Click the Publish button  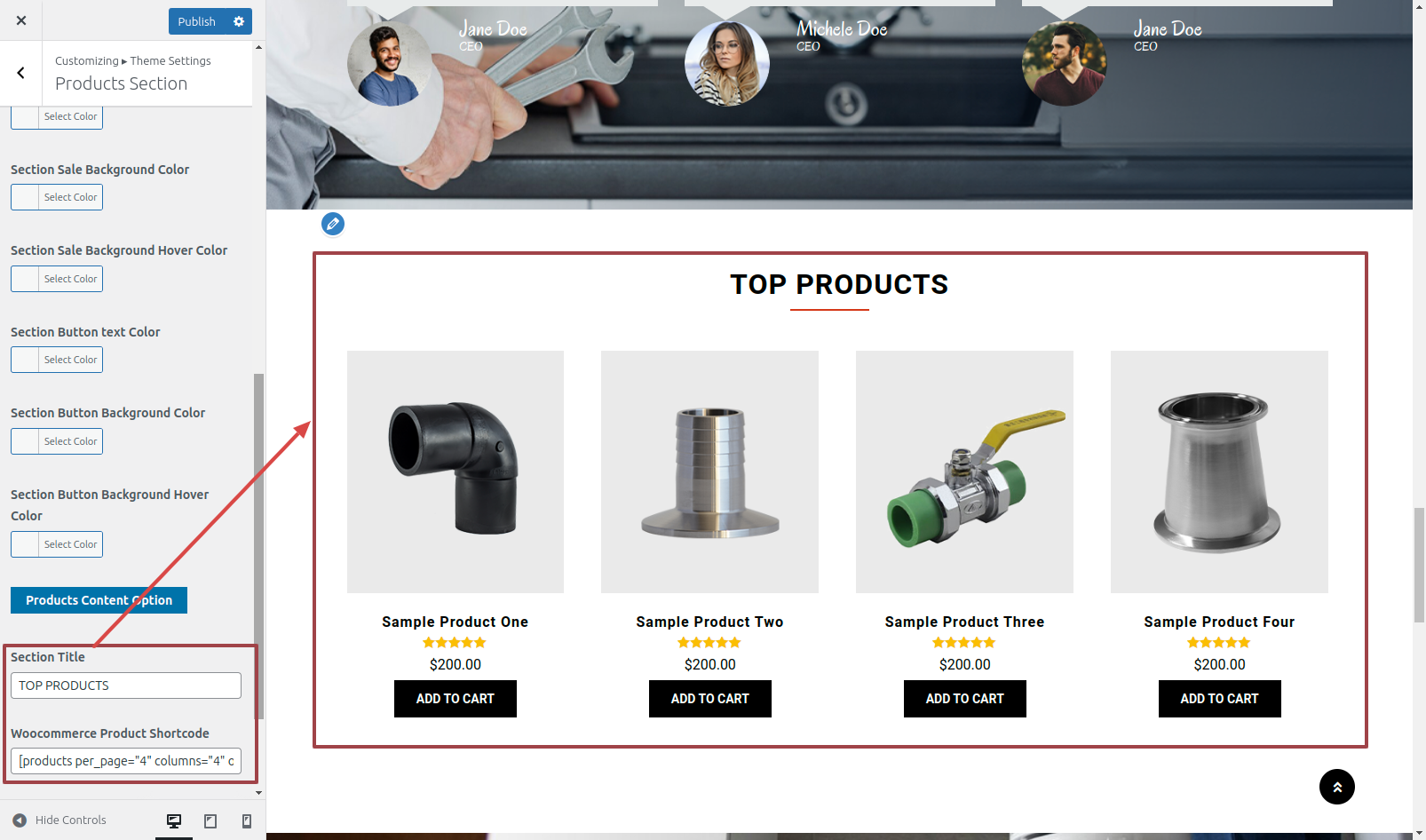click(196, 21)
